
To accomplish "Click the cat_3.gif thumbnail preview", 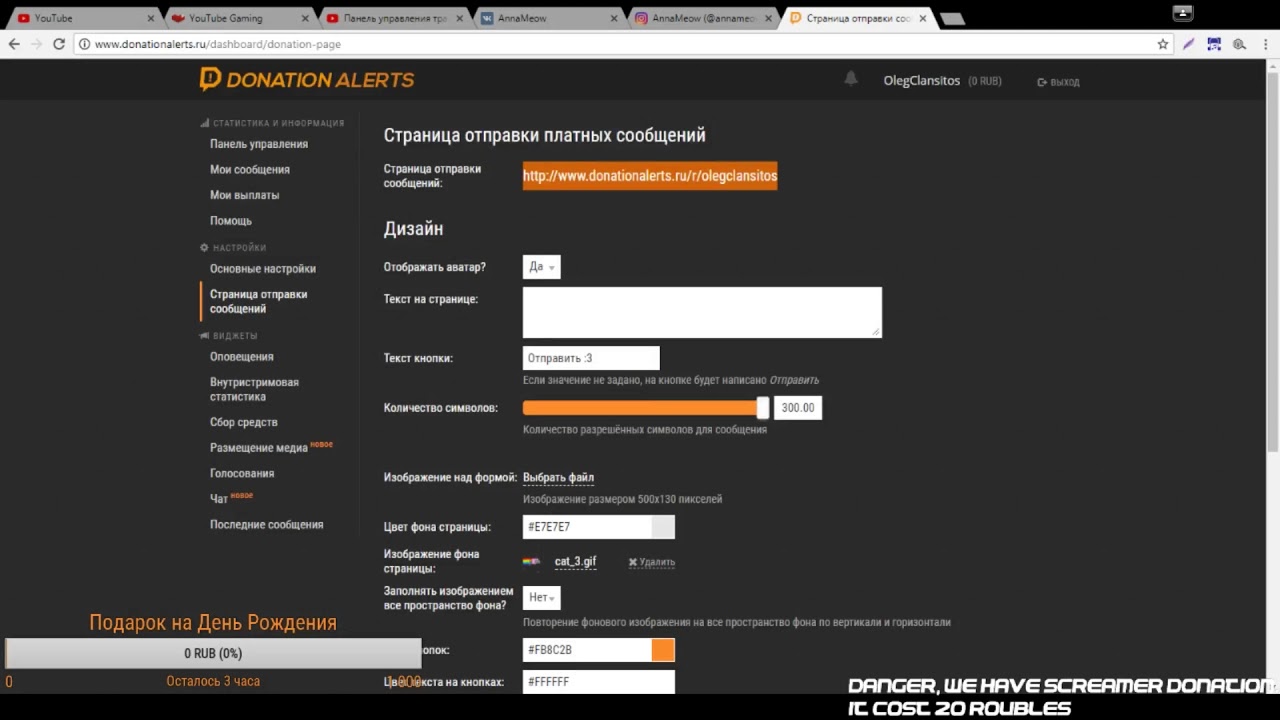I will pos(532,562).
